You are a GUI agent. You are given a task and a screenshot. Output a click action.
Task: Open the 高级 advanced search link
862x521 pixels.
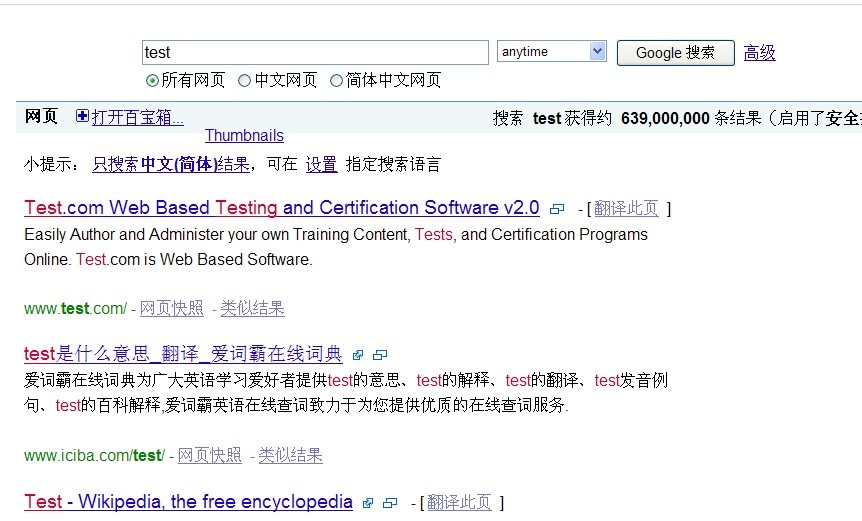759,53
